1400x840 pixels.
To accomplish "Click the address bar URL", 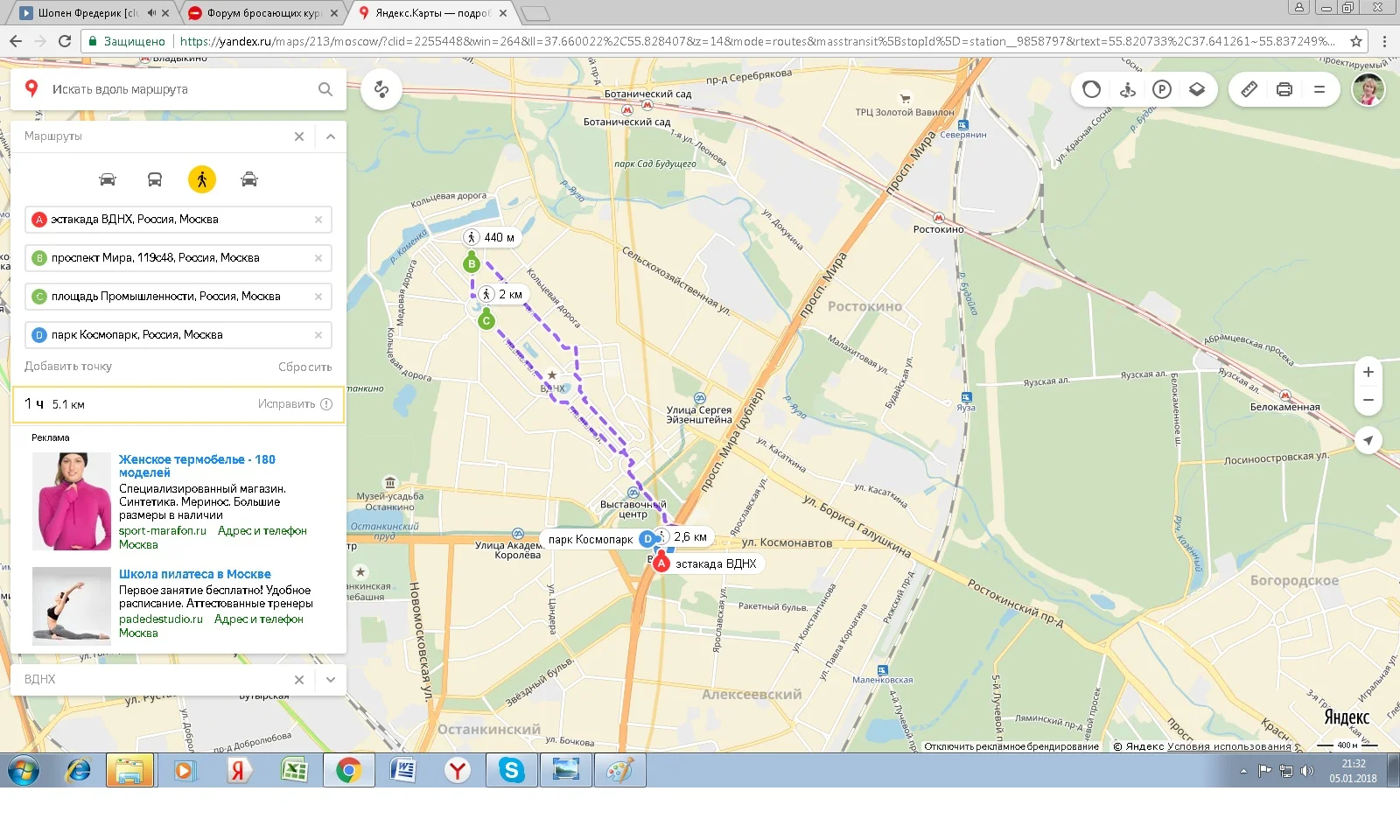I will pyautogui.click(x=757, y=41).
